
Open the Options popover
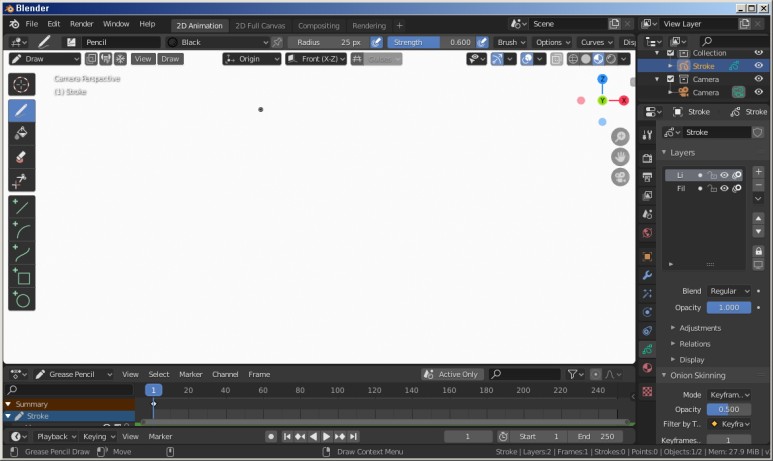553,42
